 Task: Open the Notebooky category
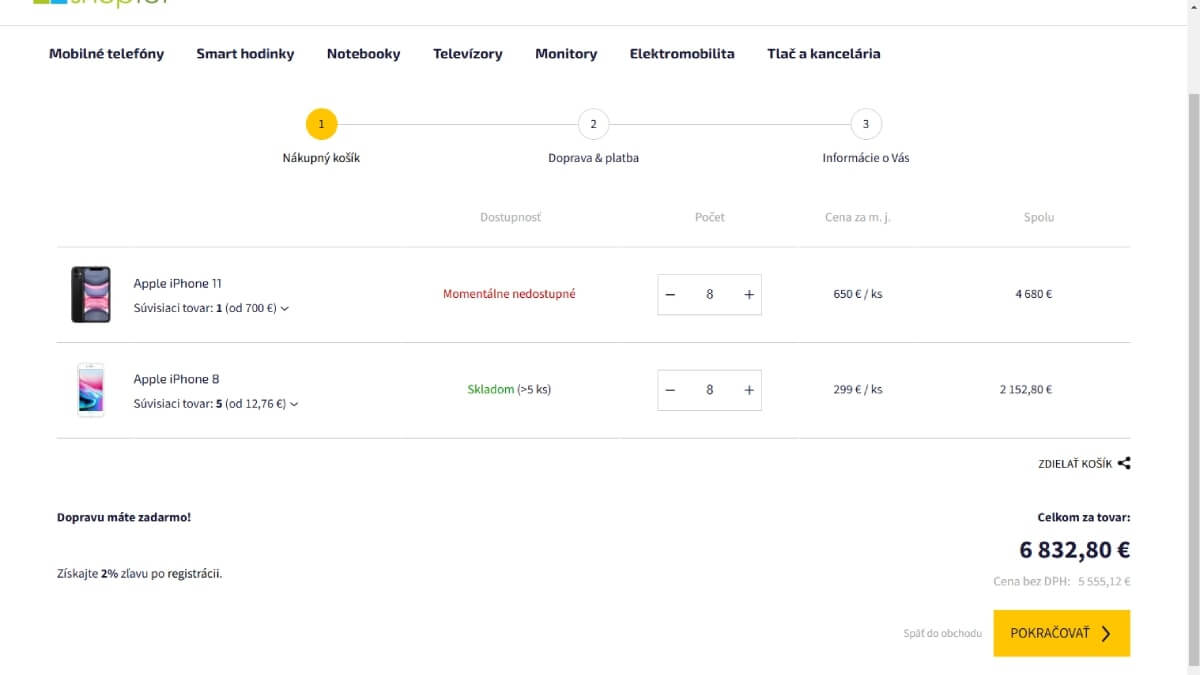click(363, 54)
